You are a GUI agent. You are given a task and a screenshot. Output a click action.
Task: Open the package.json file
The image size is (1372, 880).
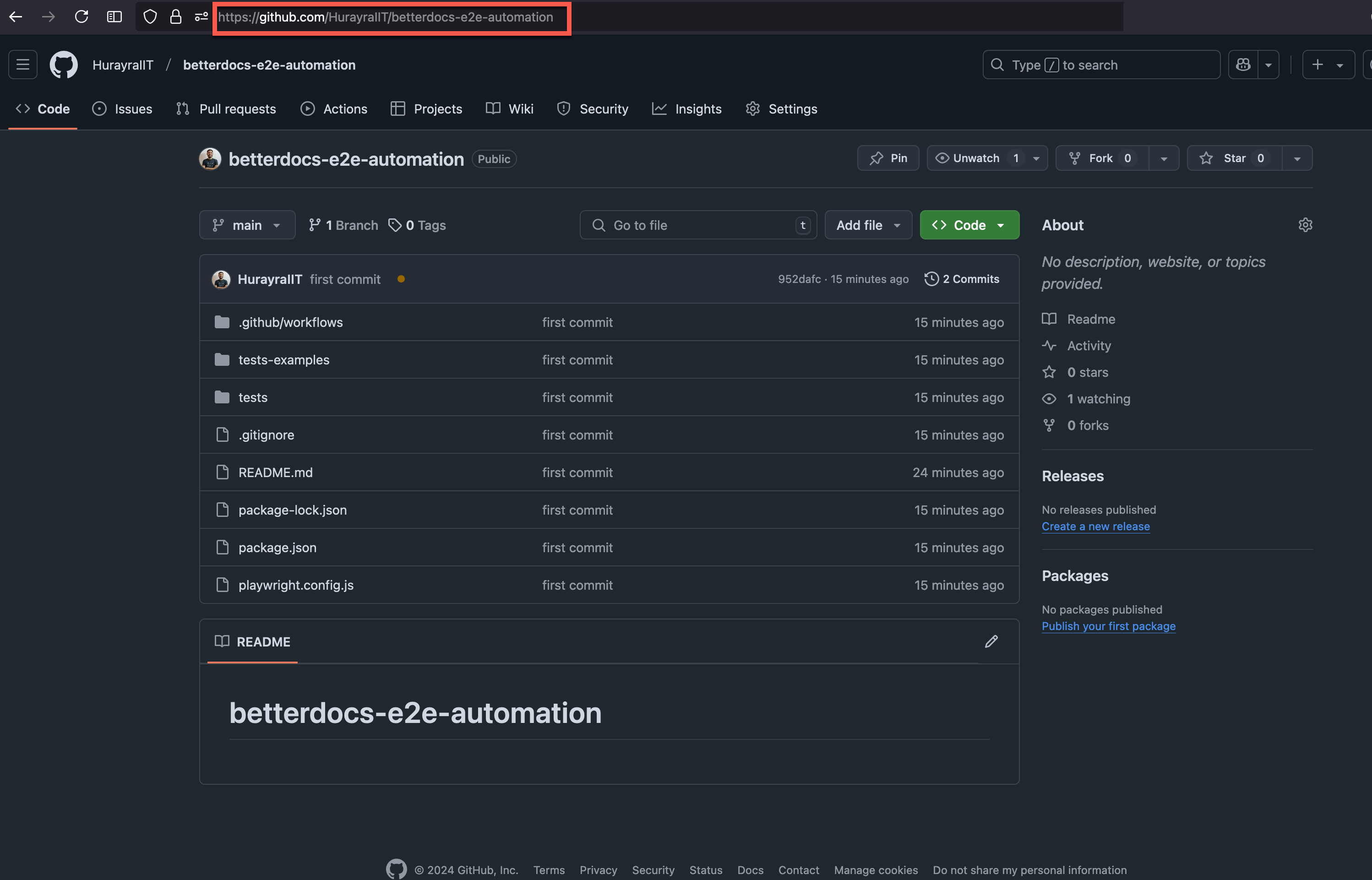click(x=277, y=548)
